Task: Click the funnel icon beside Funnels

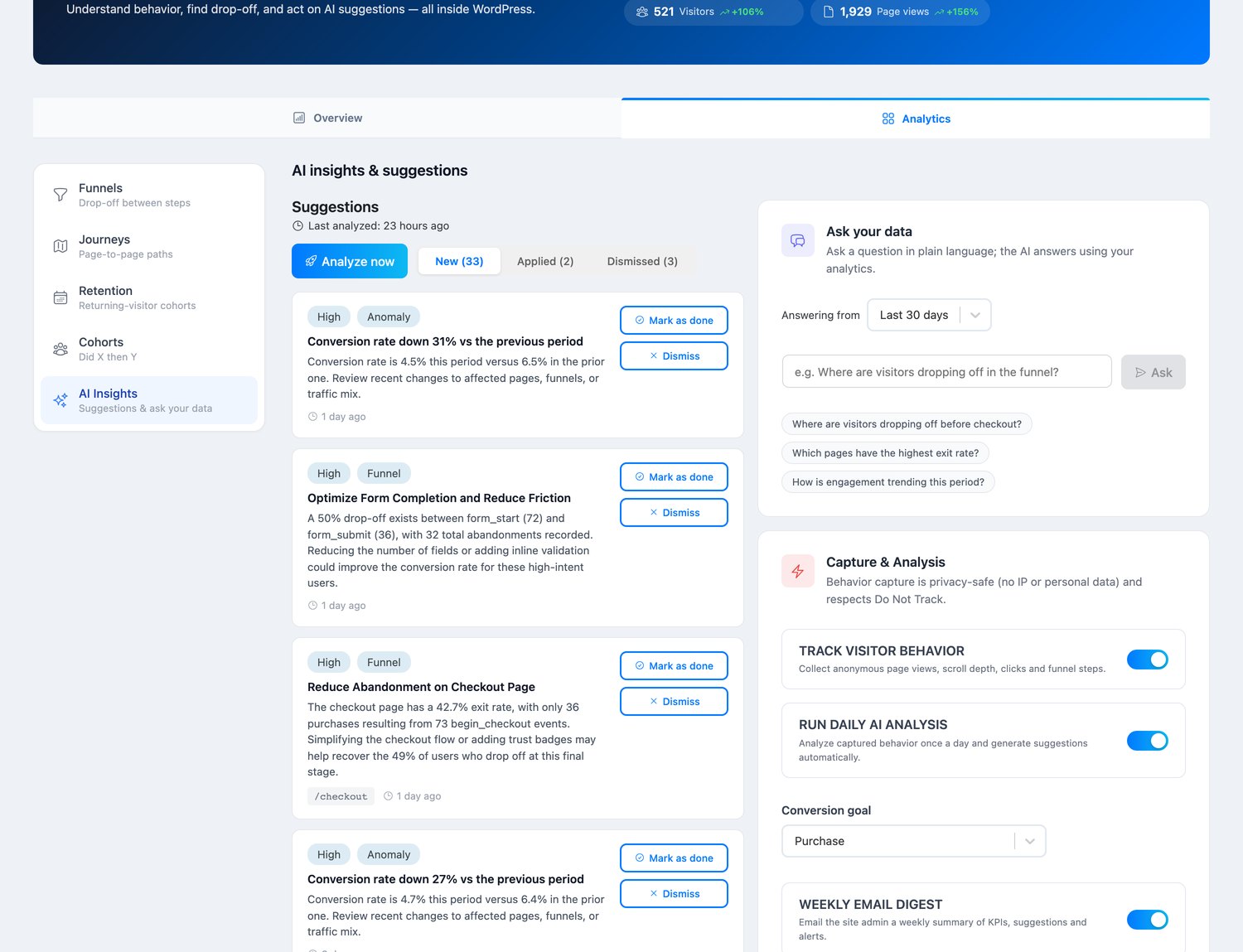Action: (x=60, y=195)
